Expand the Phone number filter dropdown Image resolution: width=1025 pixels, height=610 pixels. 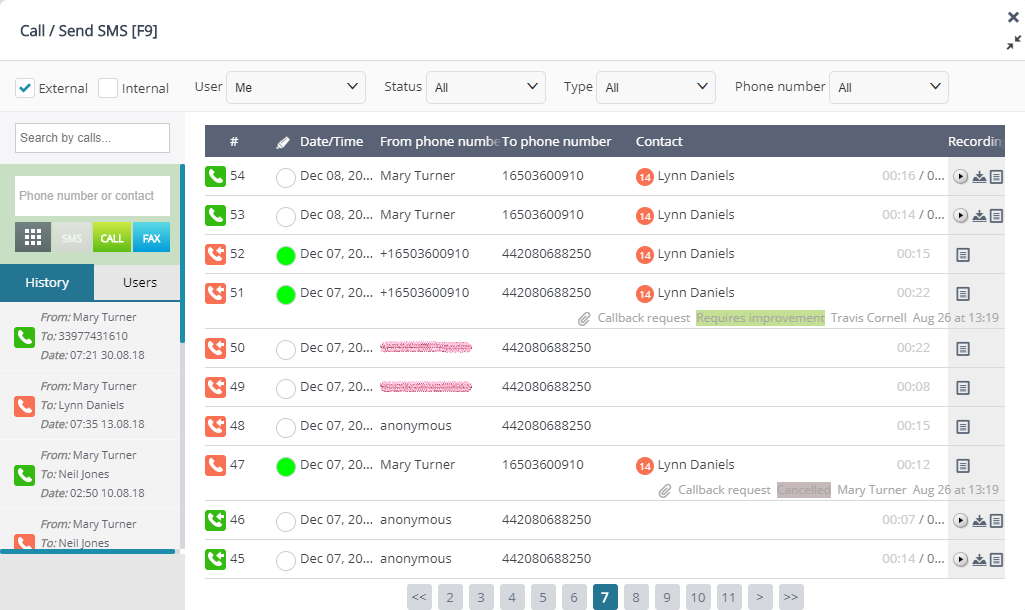[888, 87]
